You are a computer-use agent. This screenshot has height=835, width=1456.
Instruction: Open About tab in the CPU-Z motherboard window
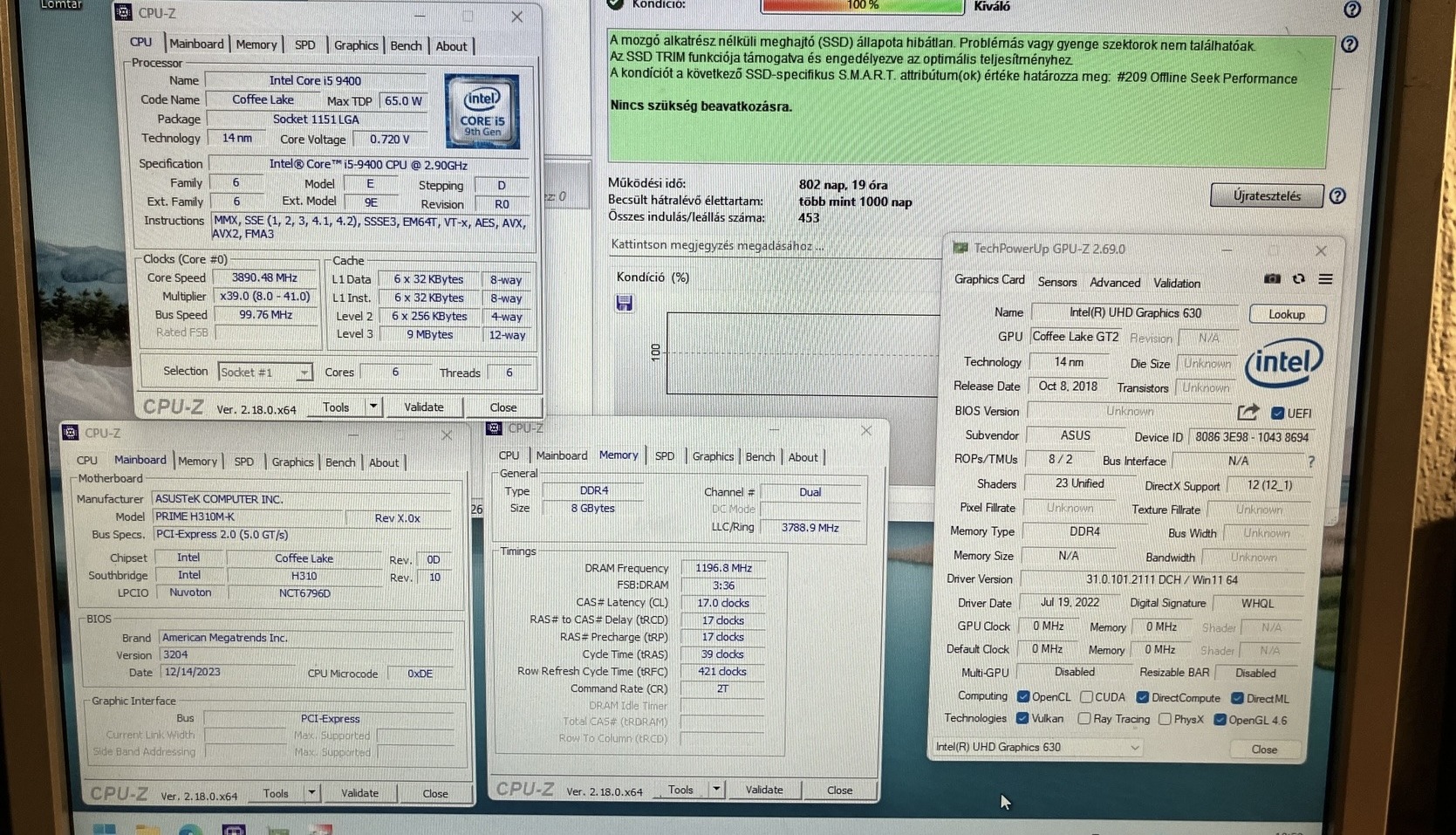click(x=384, y=462)
